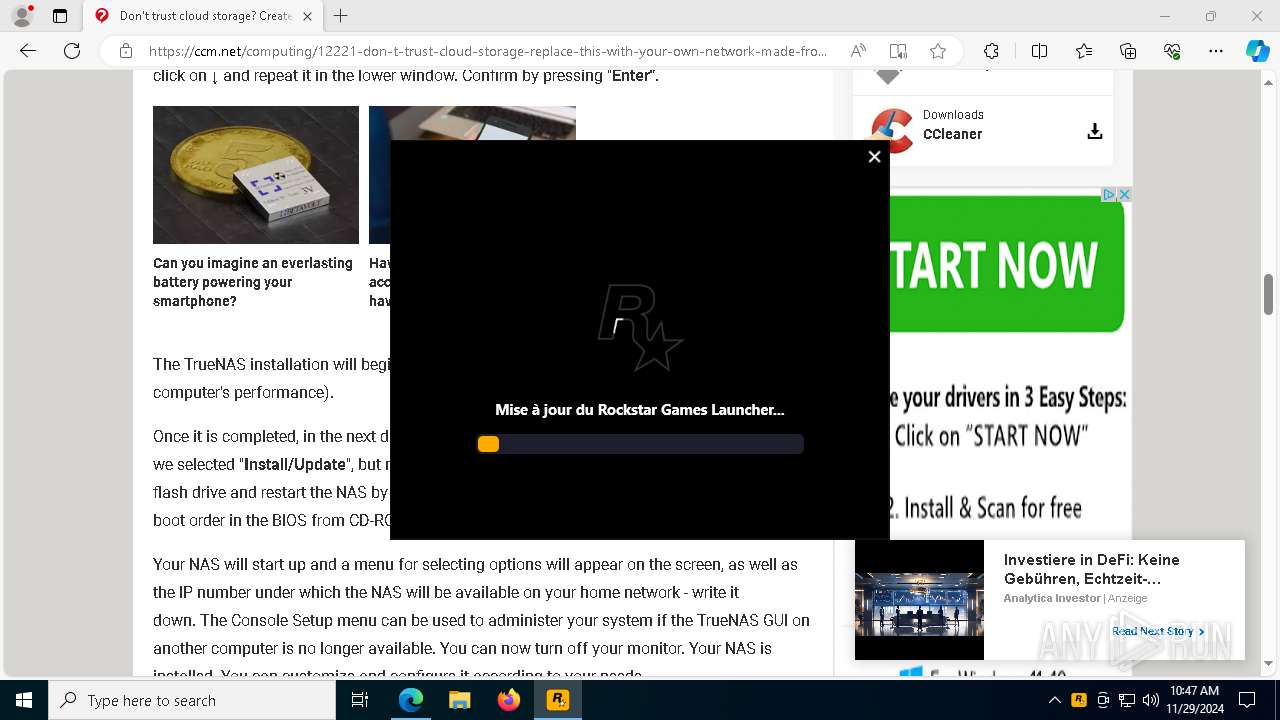Click the taskbar search box
The height and width of the screenshot is (720, 1280).
point(192,700)
